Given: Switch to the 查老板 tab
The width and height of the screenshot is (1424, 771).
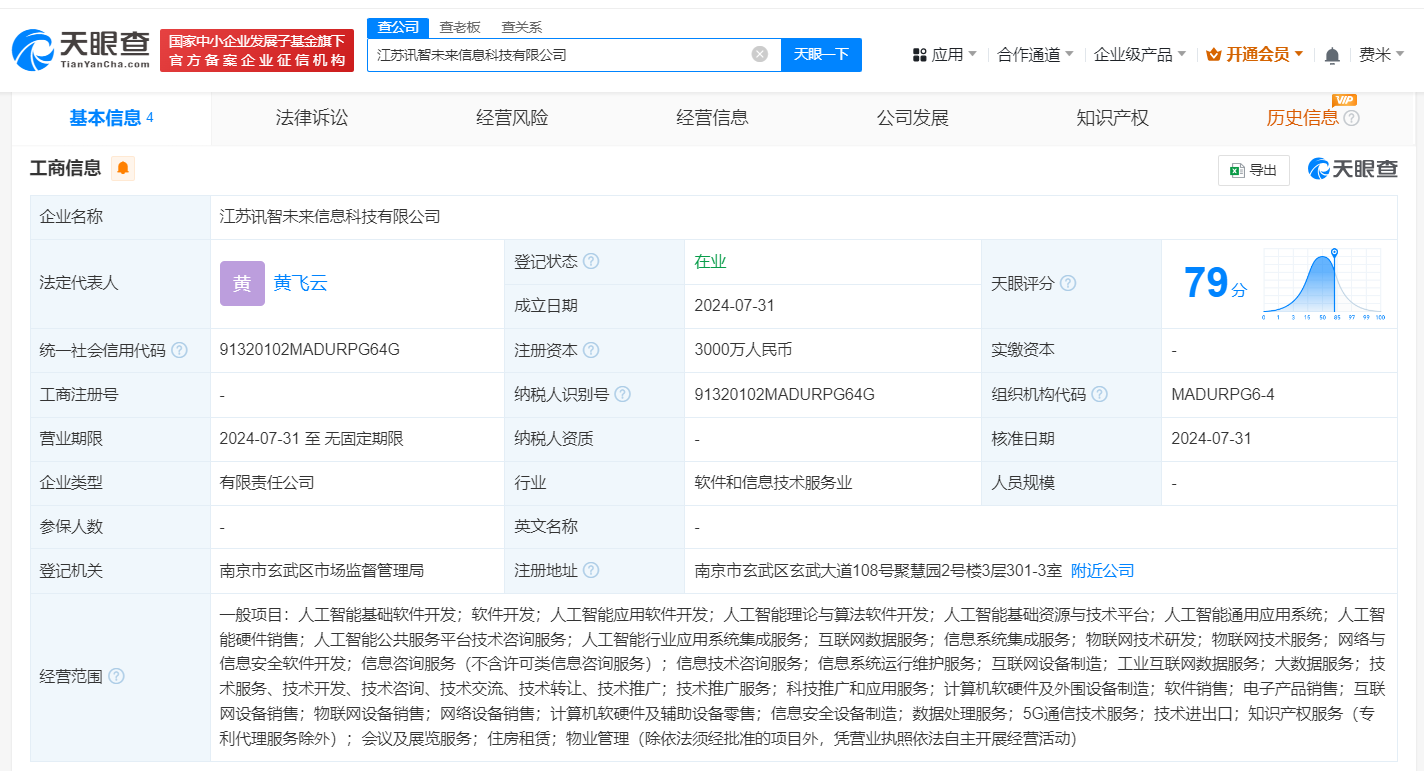Looking at the screenshot, I should 462,27.
